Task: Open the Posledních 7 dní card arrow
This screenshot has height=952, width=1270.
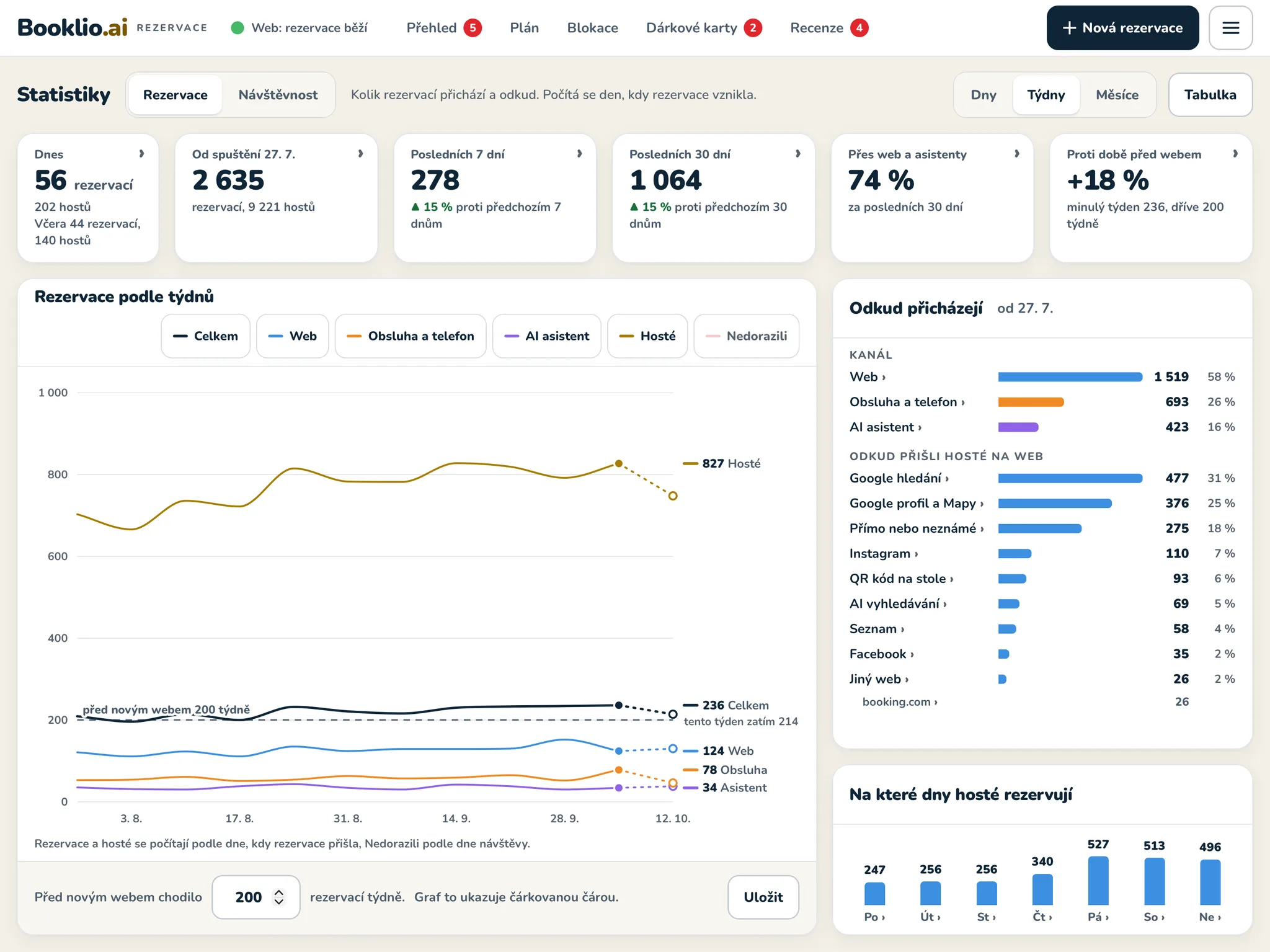Action: coord(579,154)
